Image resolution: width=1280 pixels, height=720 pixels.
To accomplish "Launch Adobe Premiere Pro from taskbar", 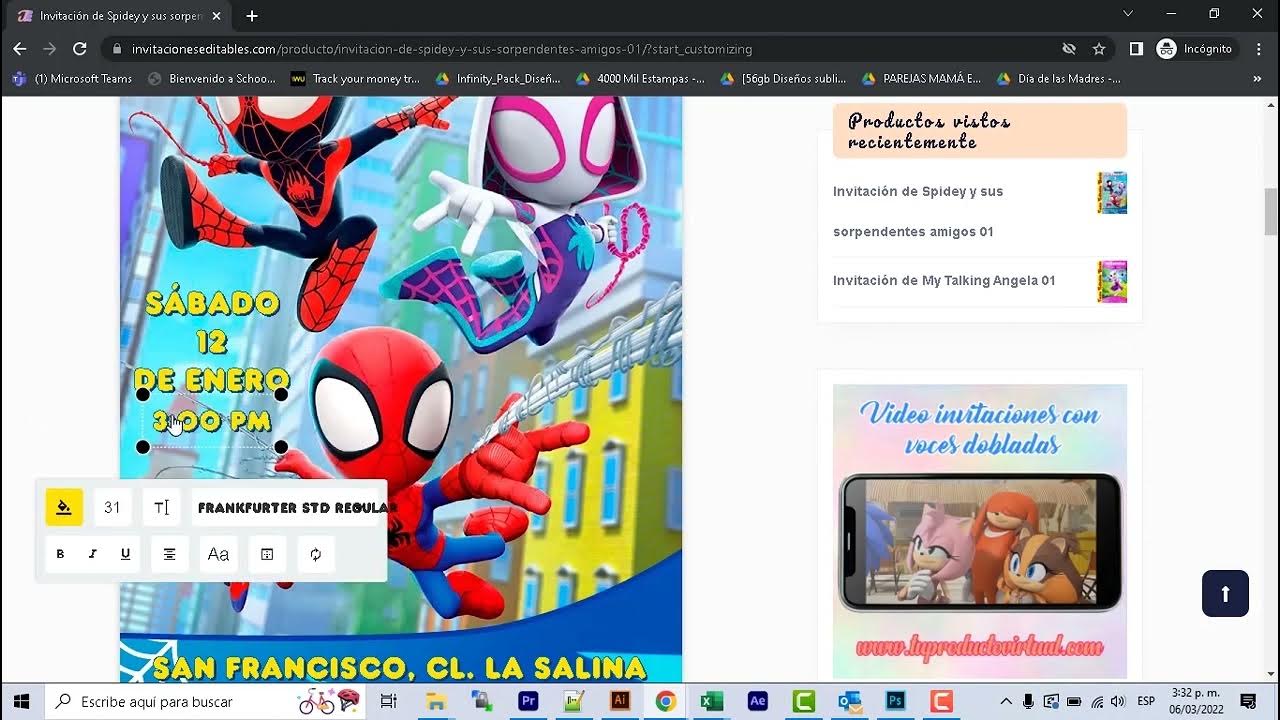I will click(528, 701).
